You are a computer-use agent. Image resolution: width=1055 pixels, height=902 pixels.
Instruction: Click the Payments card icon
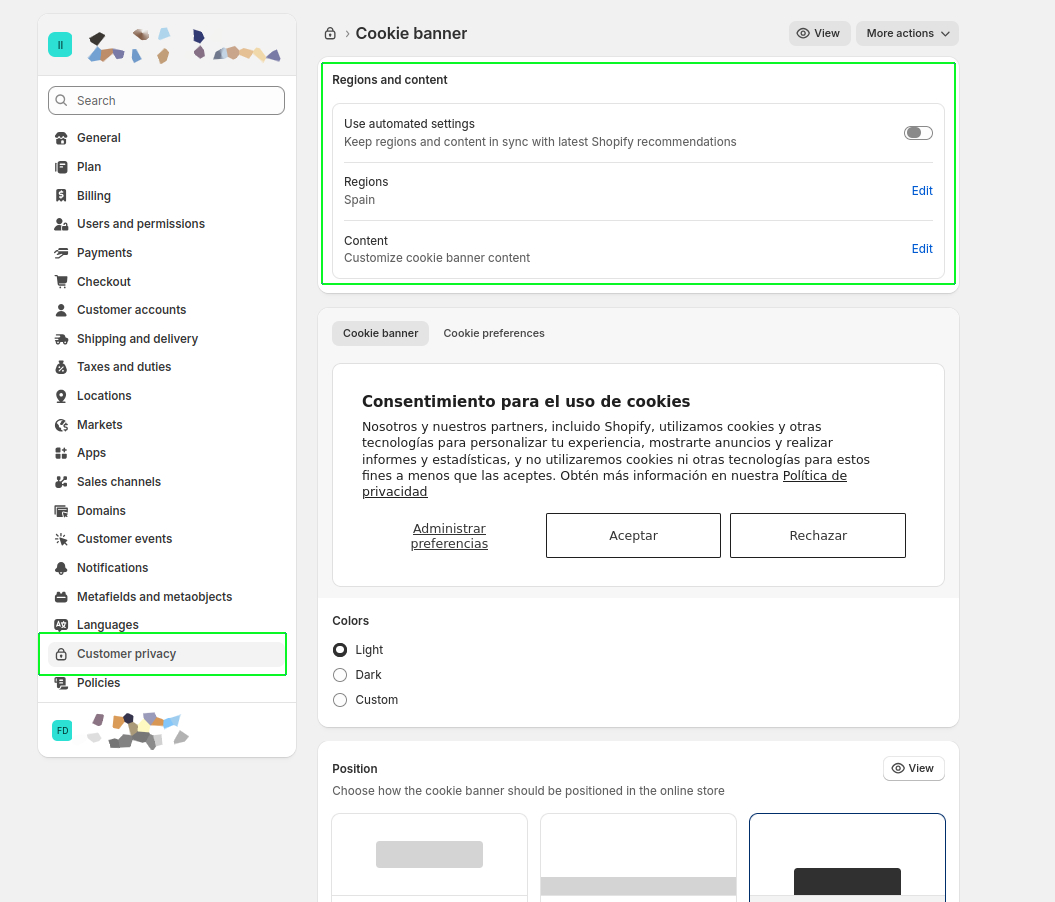pyautogui.click(x=61, y=253)
